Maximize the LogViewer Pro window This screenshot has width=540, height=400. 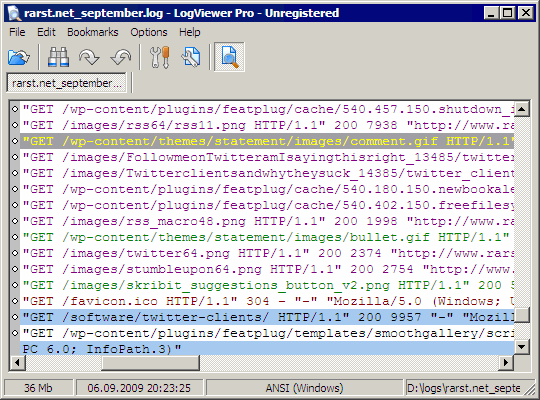508,13
